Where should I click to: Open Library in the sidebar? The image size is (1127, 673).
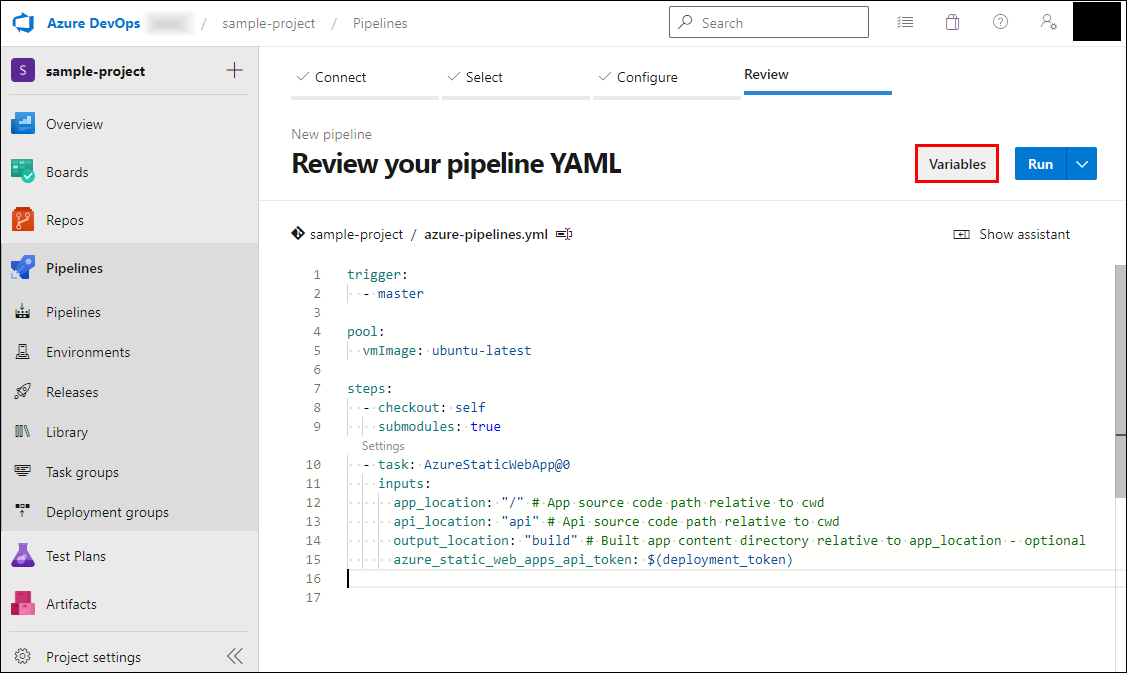point(129,431)
